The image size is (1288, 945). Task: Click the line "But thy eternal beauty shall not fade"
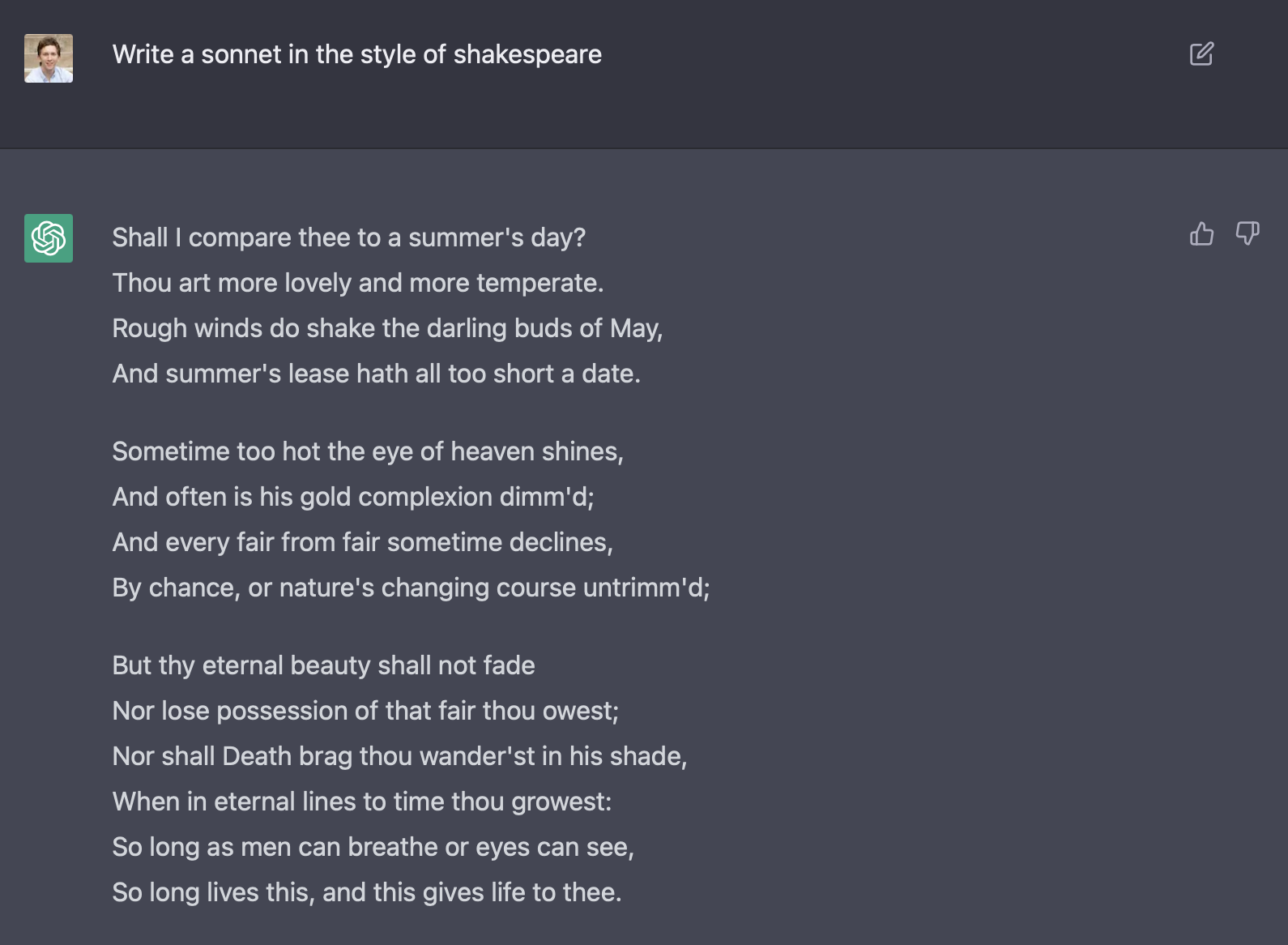click(323, 665)
